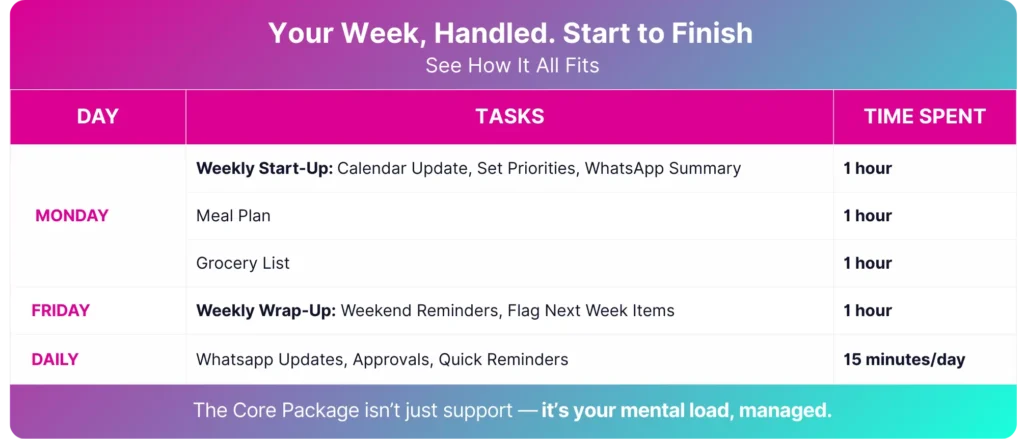
Task: Click the 1 hour time for Grocery List
Action: coord(867,263)
